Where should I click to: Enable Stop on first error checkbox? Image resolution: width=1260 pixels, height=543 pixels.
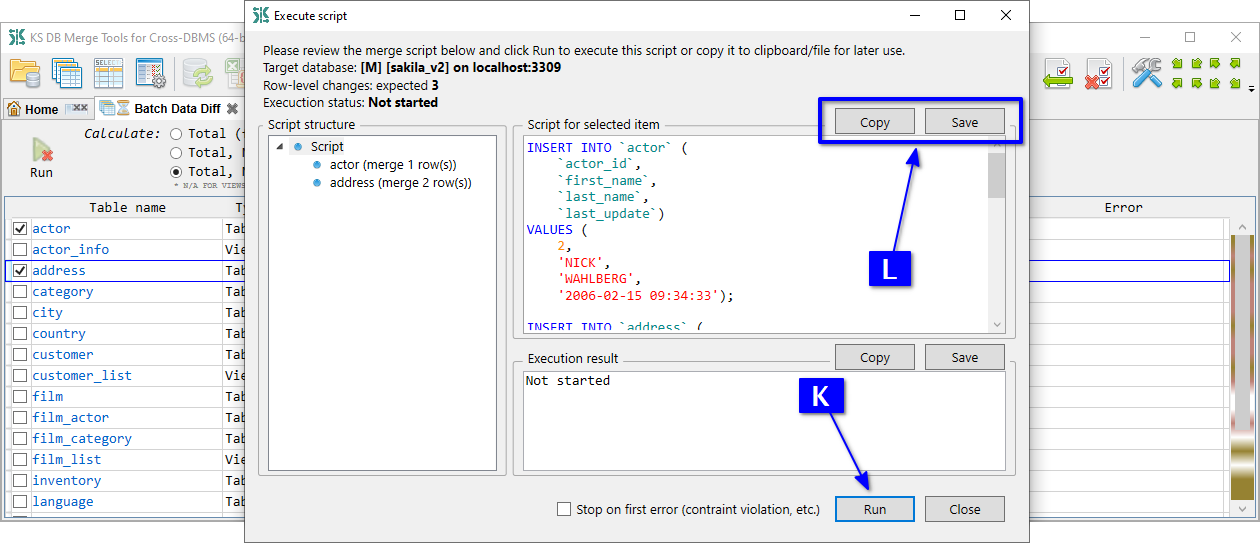point(565,509)
